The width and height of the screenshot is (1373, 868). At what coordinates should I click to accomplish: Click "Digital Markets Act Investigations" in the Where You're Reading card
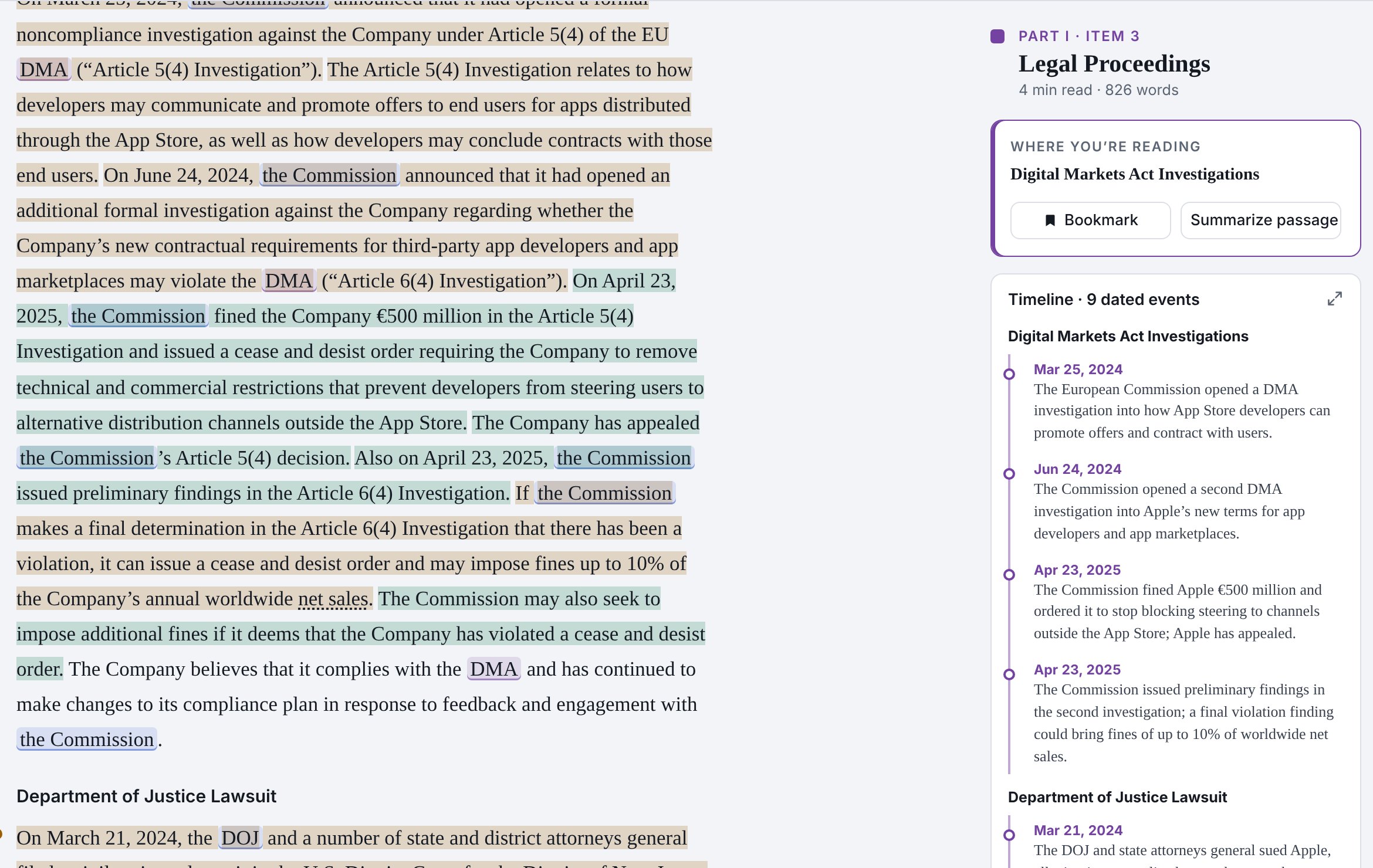click(1135, 174)
